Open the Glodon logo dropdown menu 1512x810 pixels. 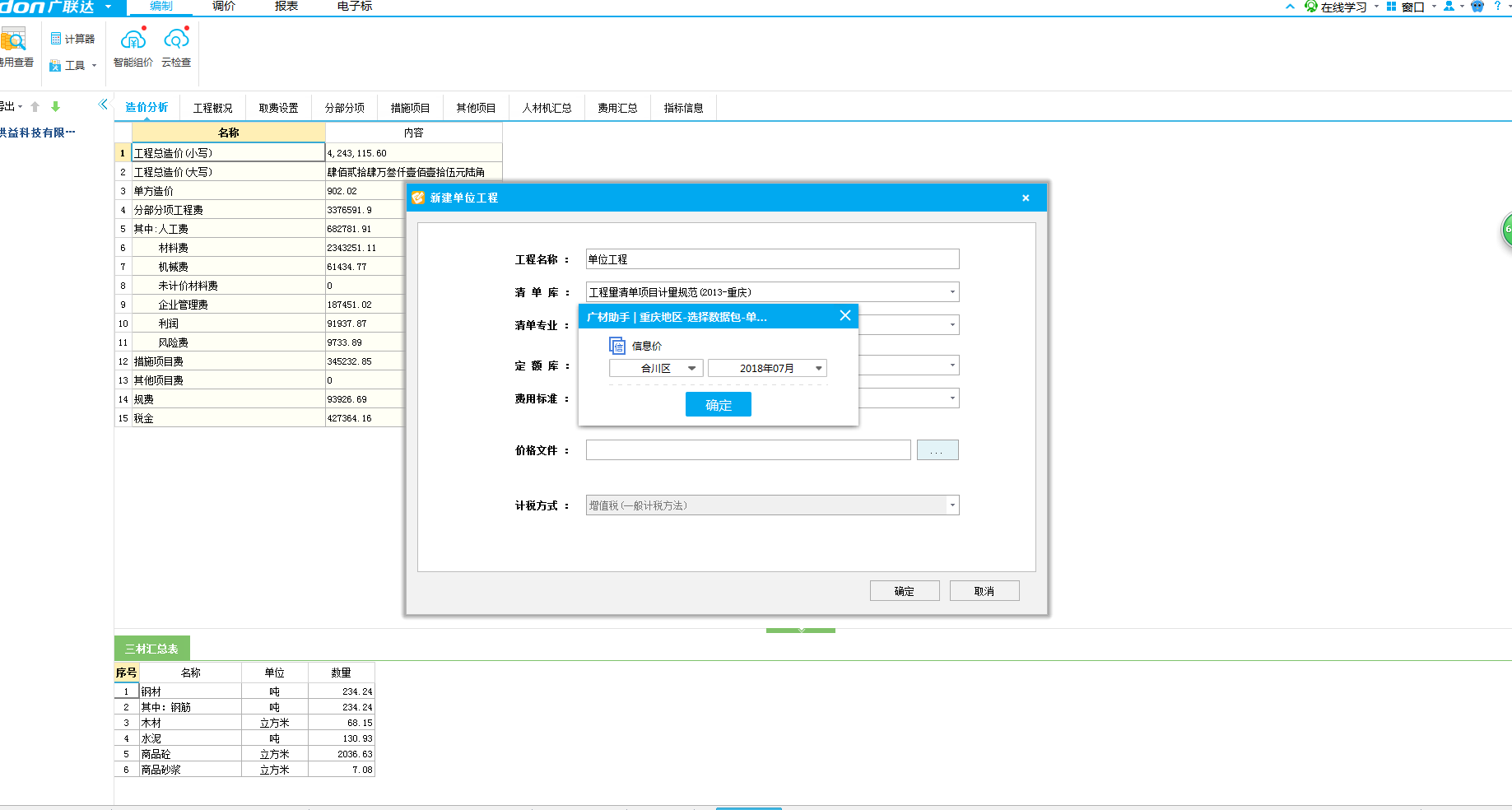click(x=108, y=7)
